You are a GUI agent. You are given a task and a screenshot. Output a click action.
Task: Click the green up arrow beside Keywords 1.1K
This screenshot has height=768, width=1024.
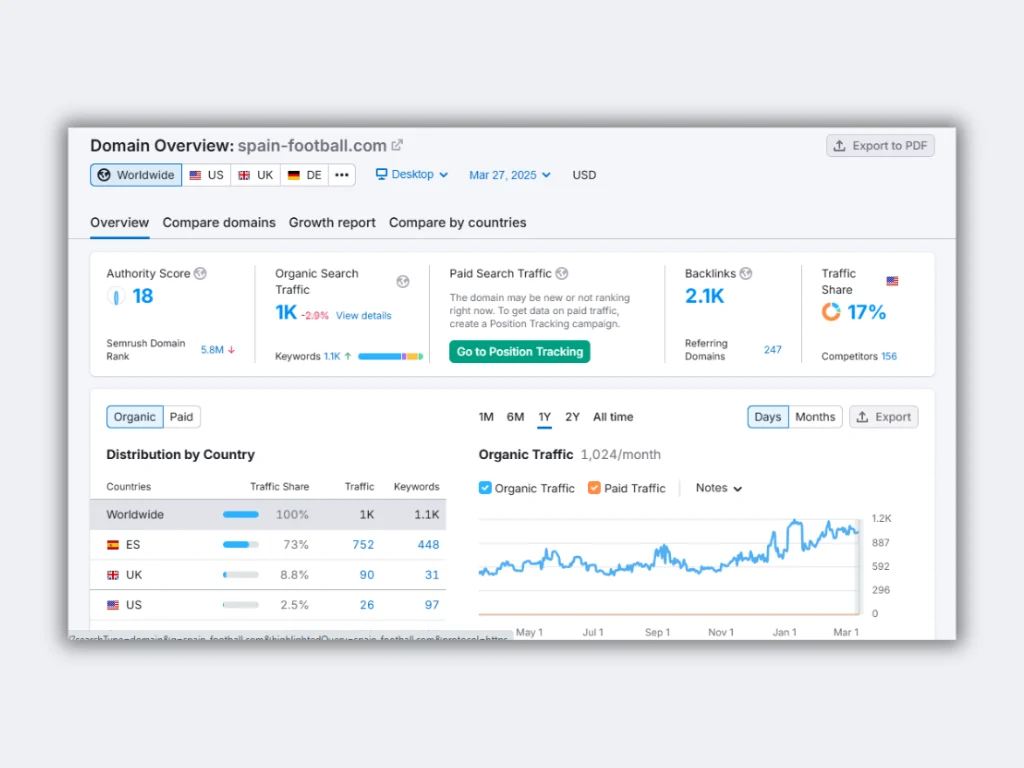pos(348,356)
